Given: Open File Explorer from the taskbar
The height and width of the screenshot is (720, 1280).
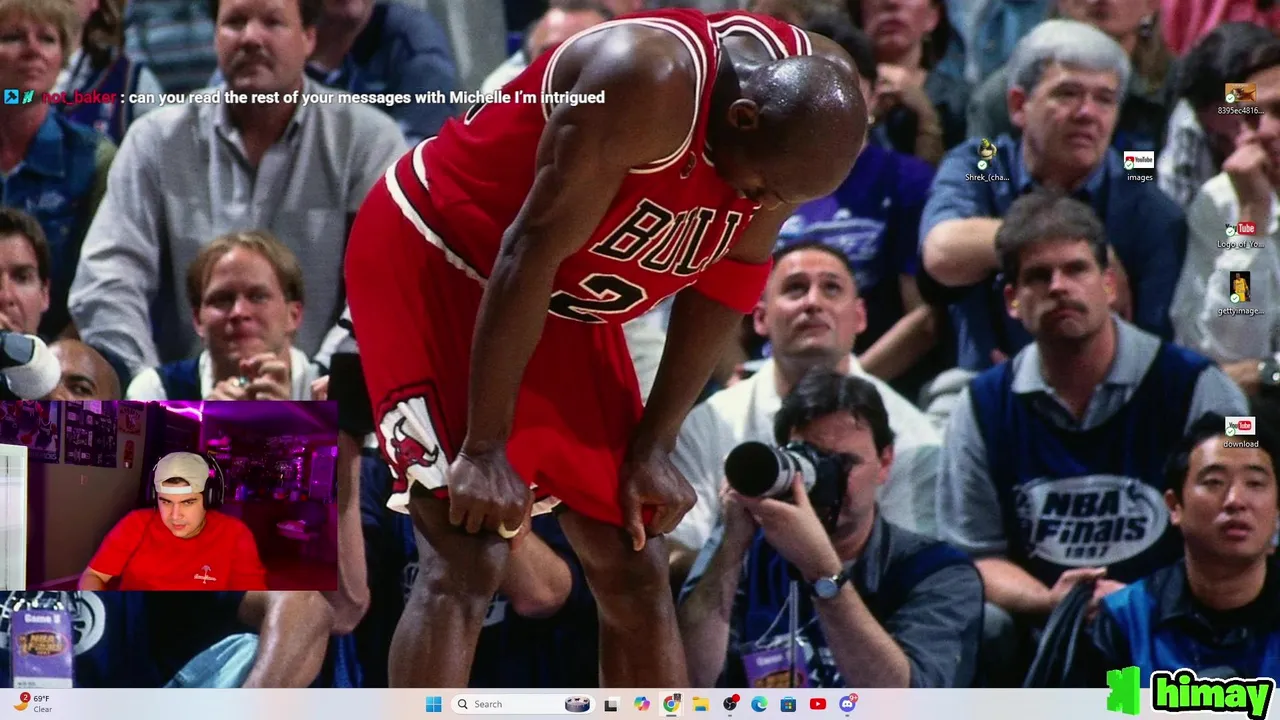Looking at the screenshot, I should [701, 704].
